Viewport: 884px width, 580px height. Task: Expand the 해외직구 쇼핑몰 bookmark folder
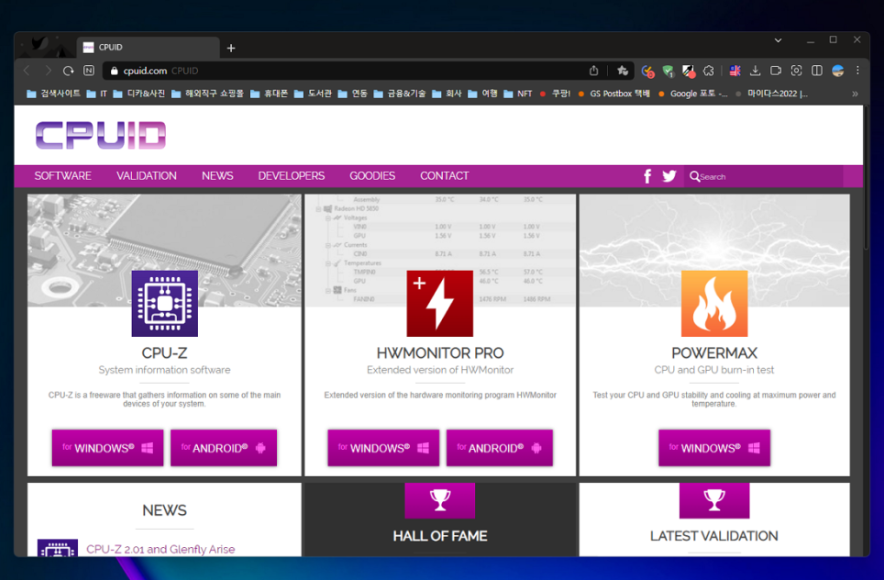[207, 94]
